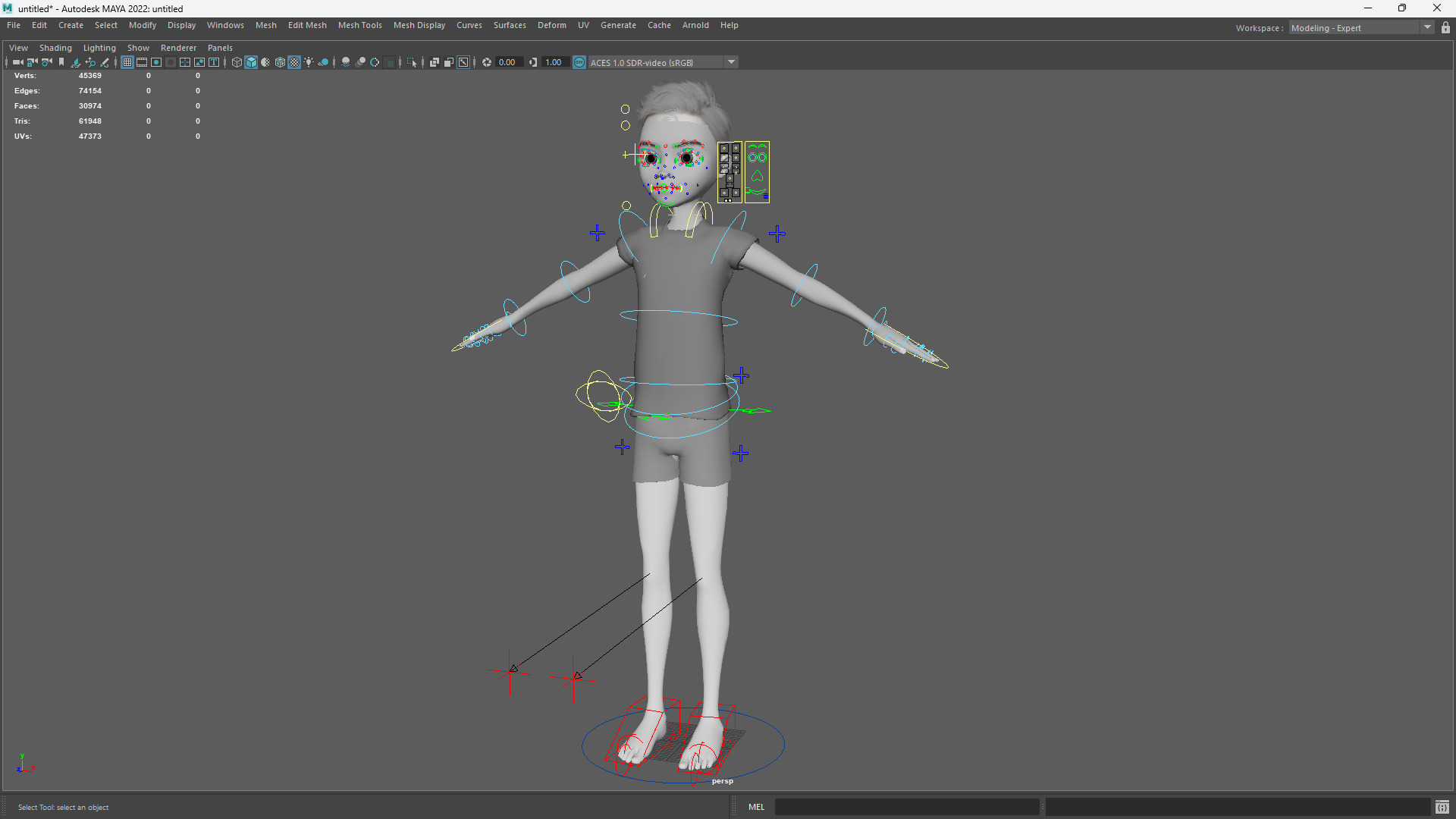Toggle Use All Lights bulb

point(309,62)
